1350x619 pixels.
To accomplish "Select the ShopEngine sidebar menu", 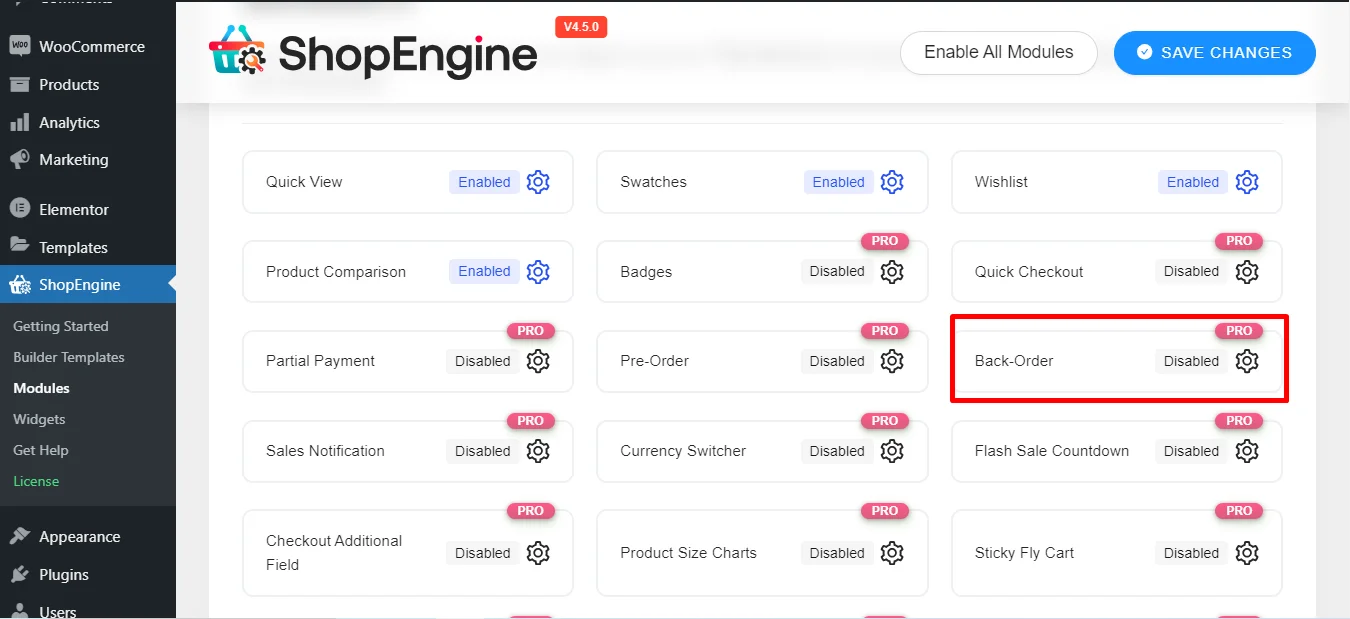I will click(x=88, y=285).
